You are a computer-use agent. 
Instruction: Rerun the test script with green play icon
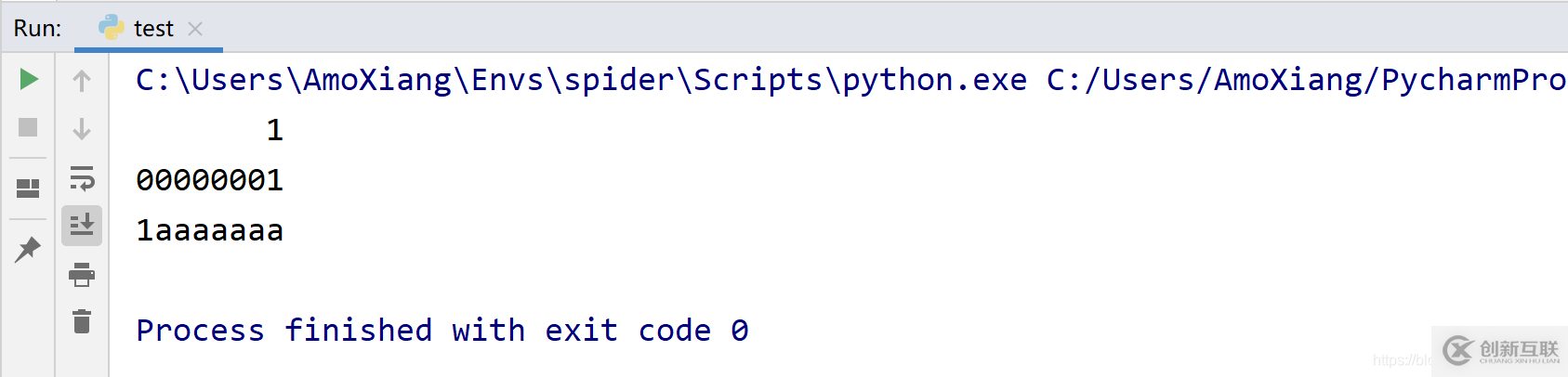coord(29,80)
